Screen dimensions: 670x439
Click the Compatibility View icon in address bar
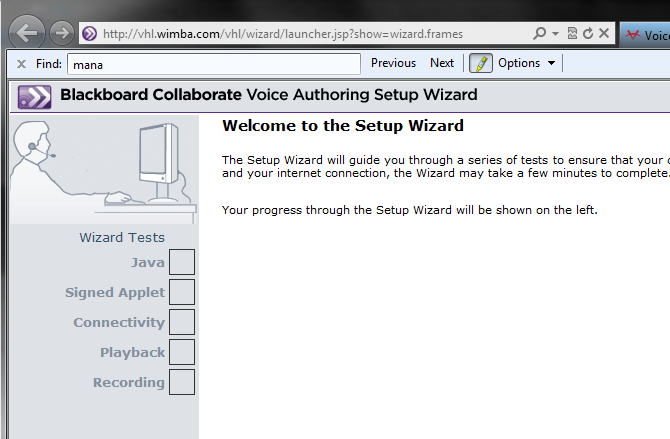pos(571,34)
